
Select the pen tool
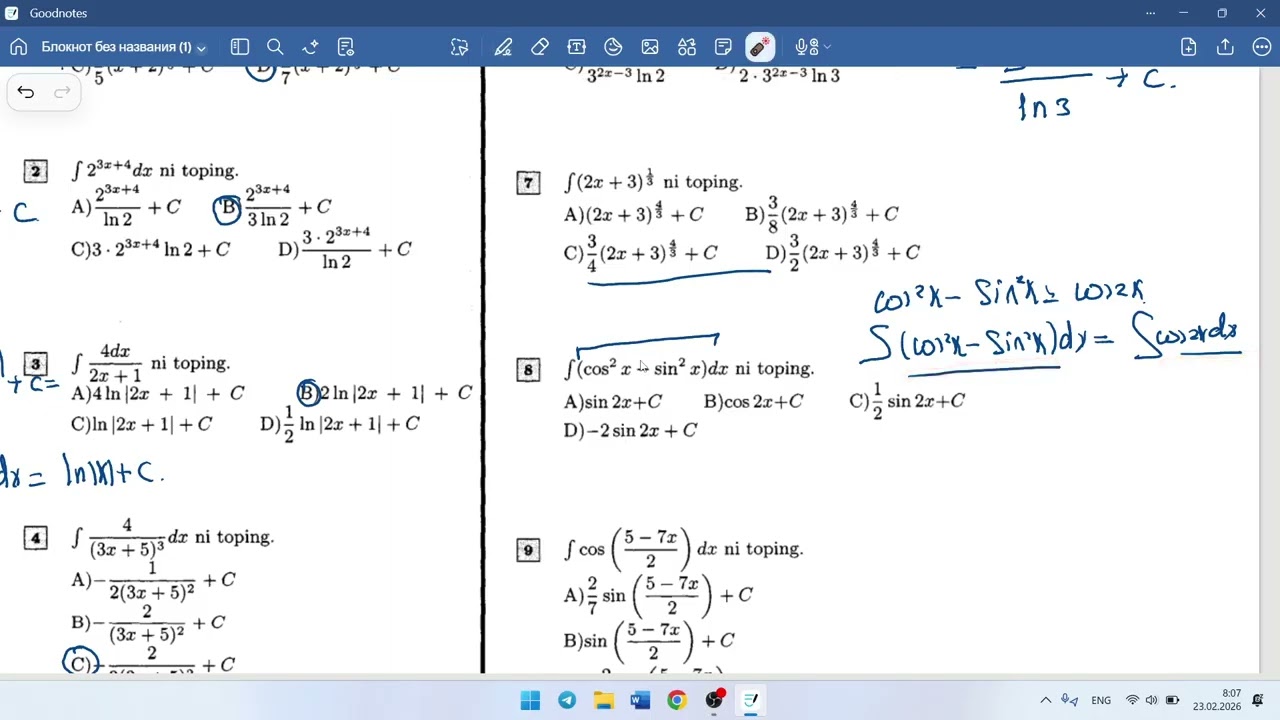(x=503, y=47)
